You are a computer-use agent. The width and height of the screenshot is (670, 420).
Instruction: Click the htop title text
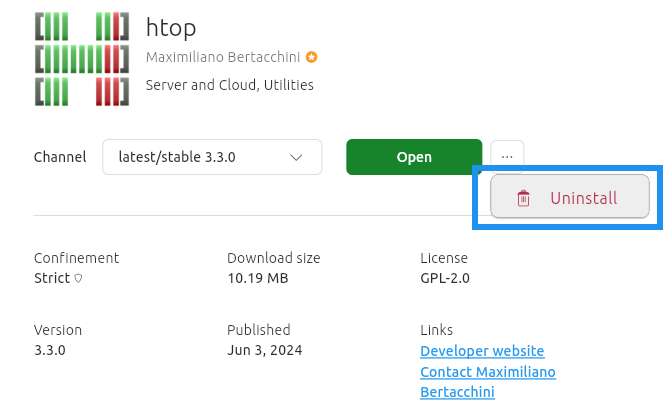[x=171, y=28]
